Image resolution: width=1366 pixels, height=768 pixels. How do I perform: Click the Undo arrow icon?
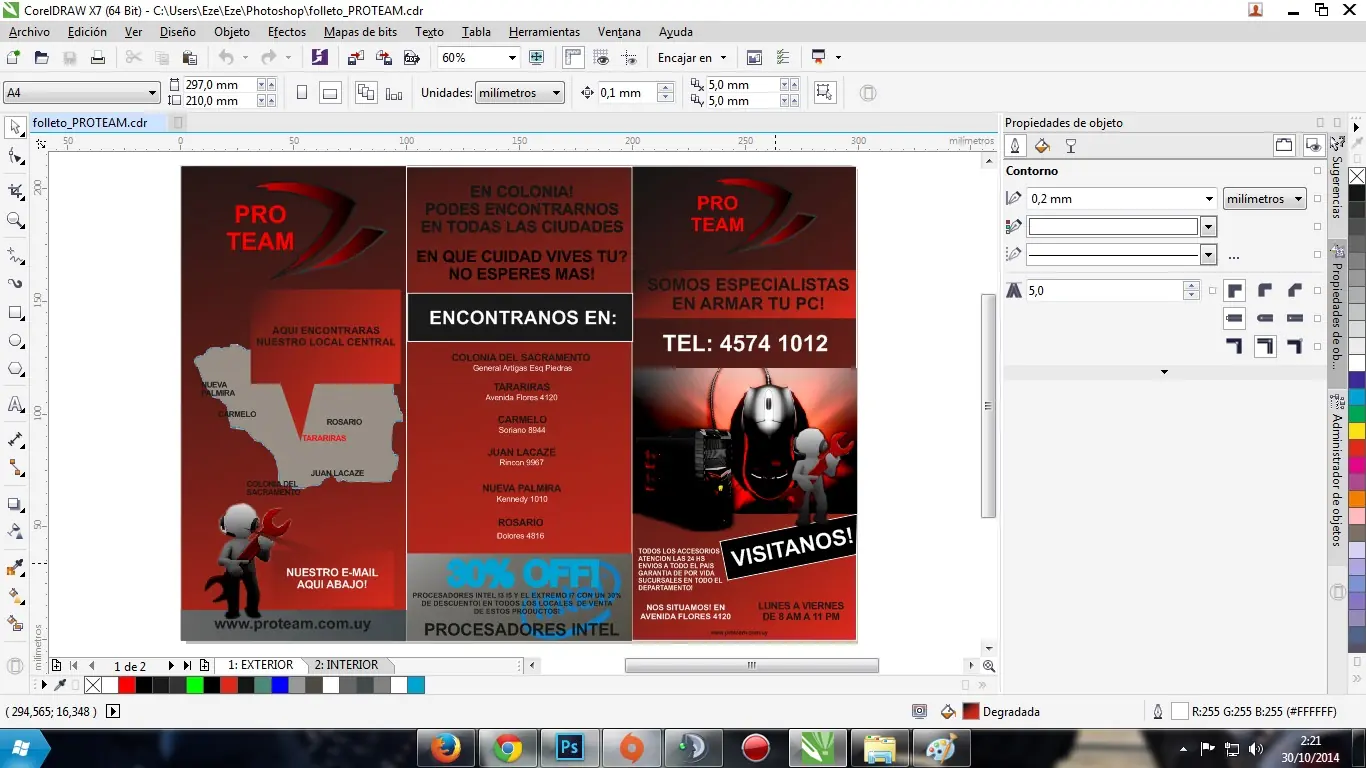point(225,58)
